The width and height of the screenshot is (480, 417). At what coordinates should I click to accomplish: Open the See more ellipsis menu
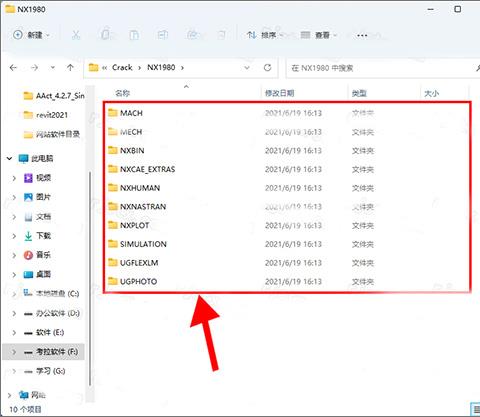362,35
